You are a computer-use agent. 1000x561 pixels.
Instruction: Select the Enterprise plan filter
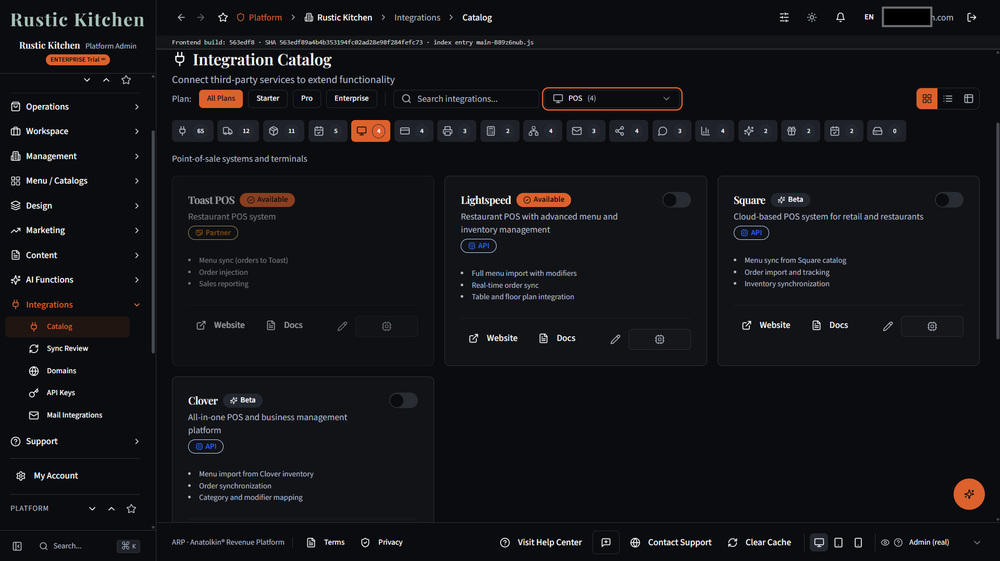pos(351,98)
